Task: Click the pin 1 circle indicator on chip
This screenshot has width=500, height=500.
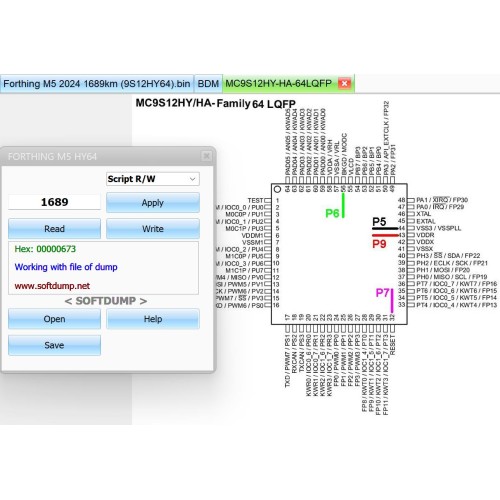Action: click(x=277, y=189)
